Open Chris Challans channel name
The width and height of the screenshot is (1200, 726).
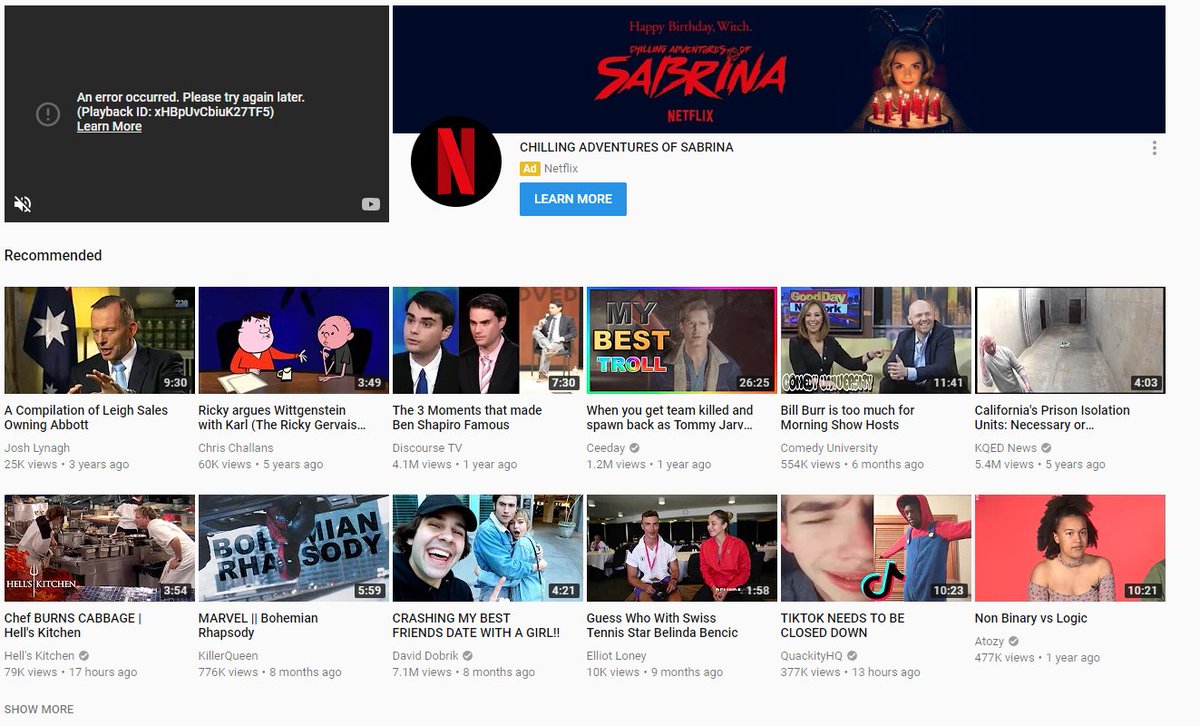pos(235,448)
